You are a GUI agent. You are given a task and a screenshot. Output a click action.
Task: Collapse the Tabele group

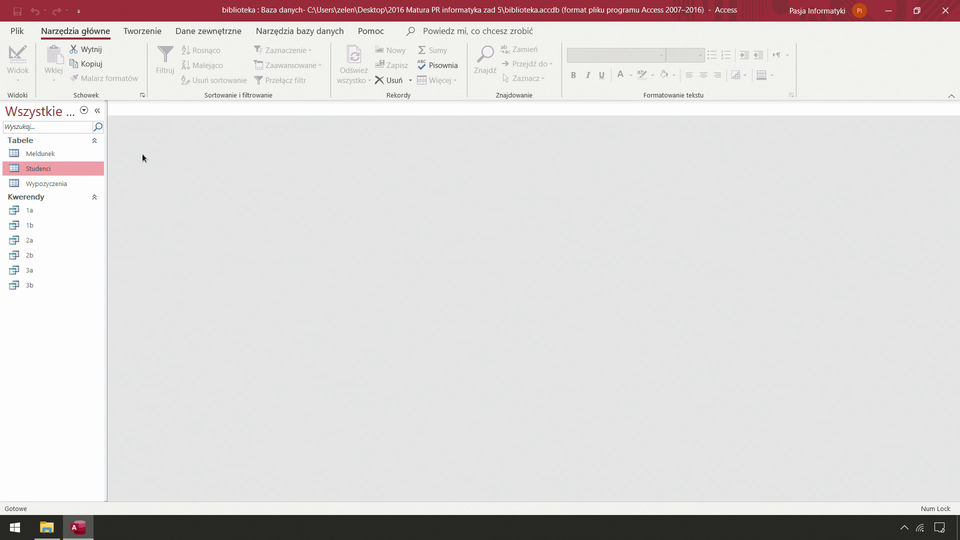(x=95, y=141)
